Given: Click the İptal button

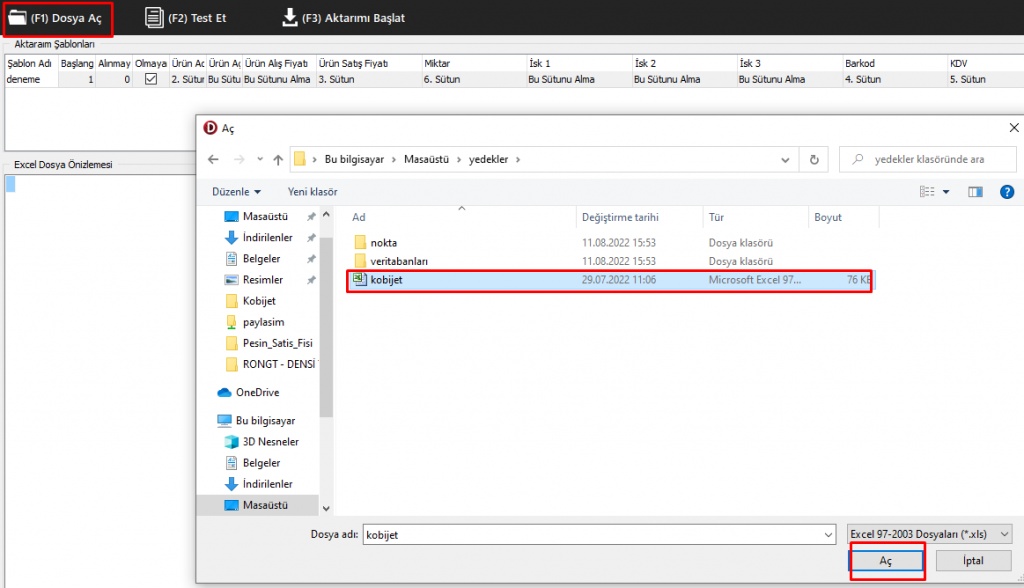Looking at the screenshot, I should [x=973, y=561].
